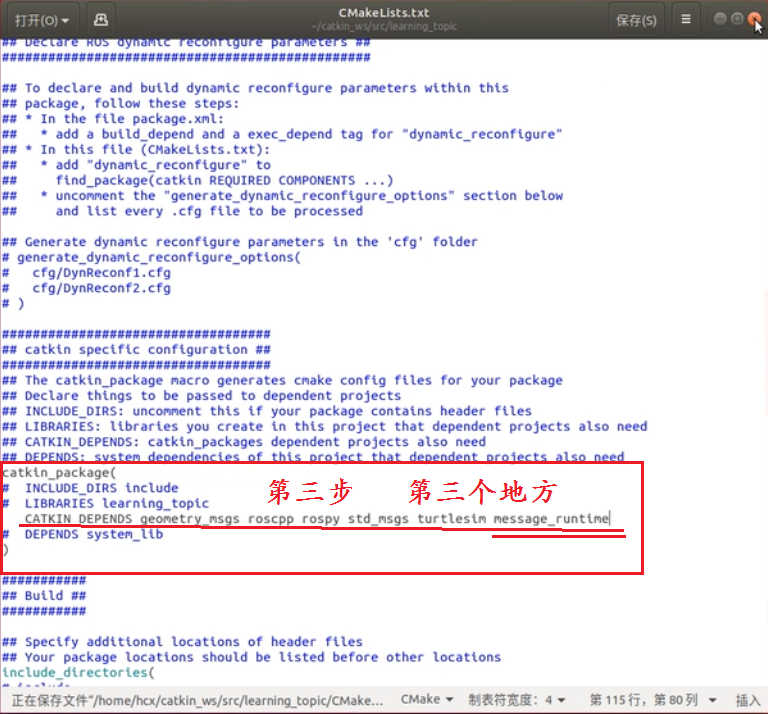Open the hamburger menu icon
Image resolution: width=768 pixels, height=714 pixels.
[686, 20]
